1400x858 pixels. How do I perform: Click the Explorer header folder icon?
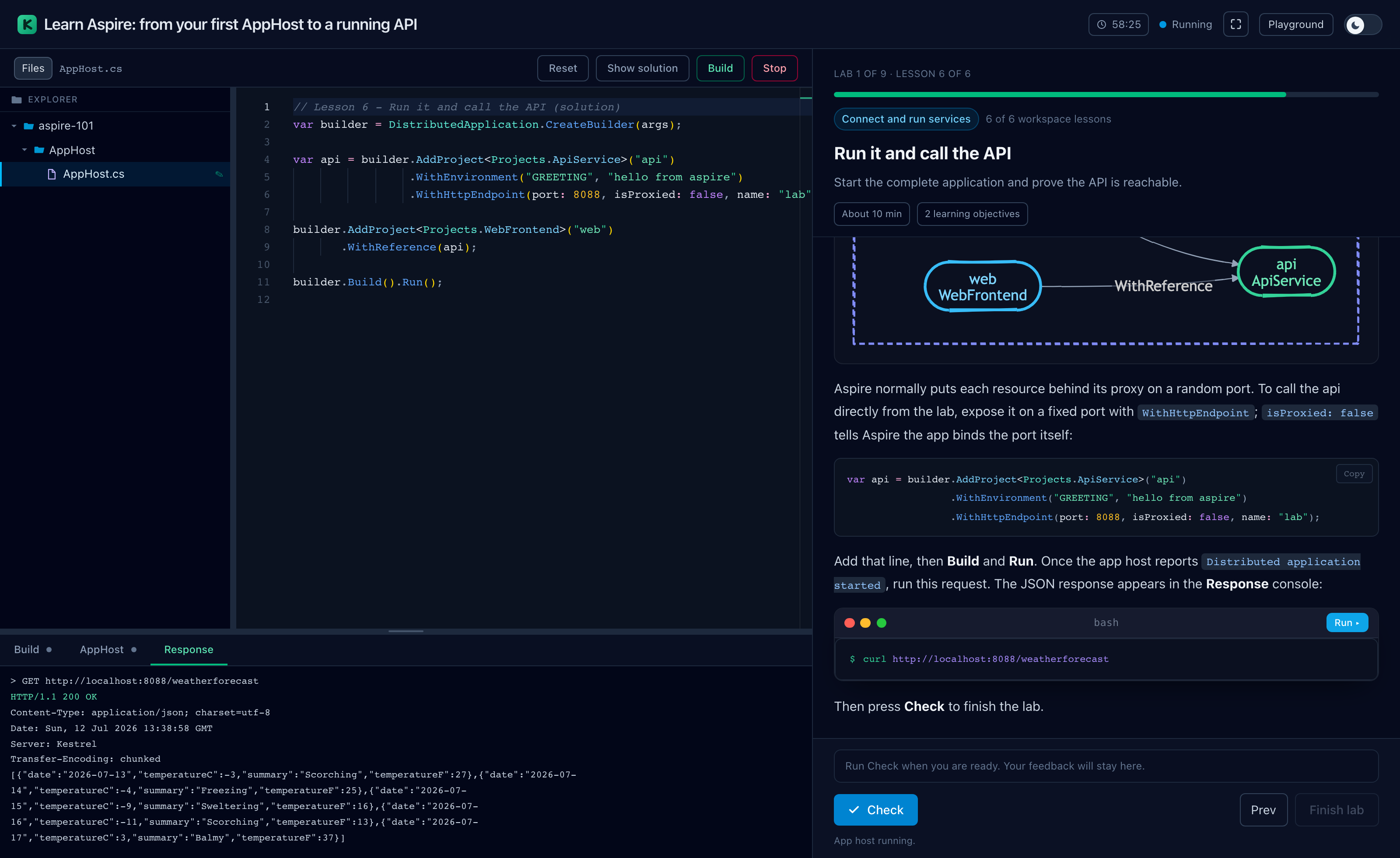click(17, 99)
